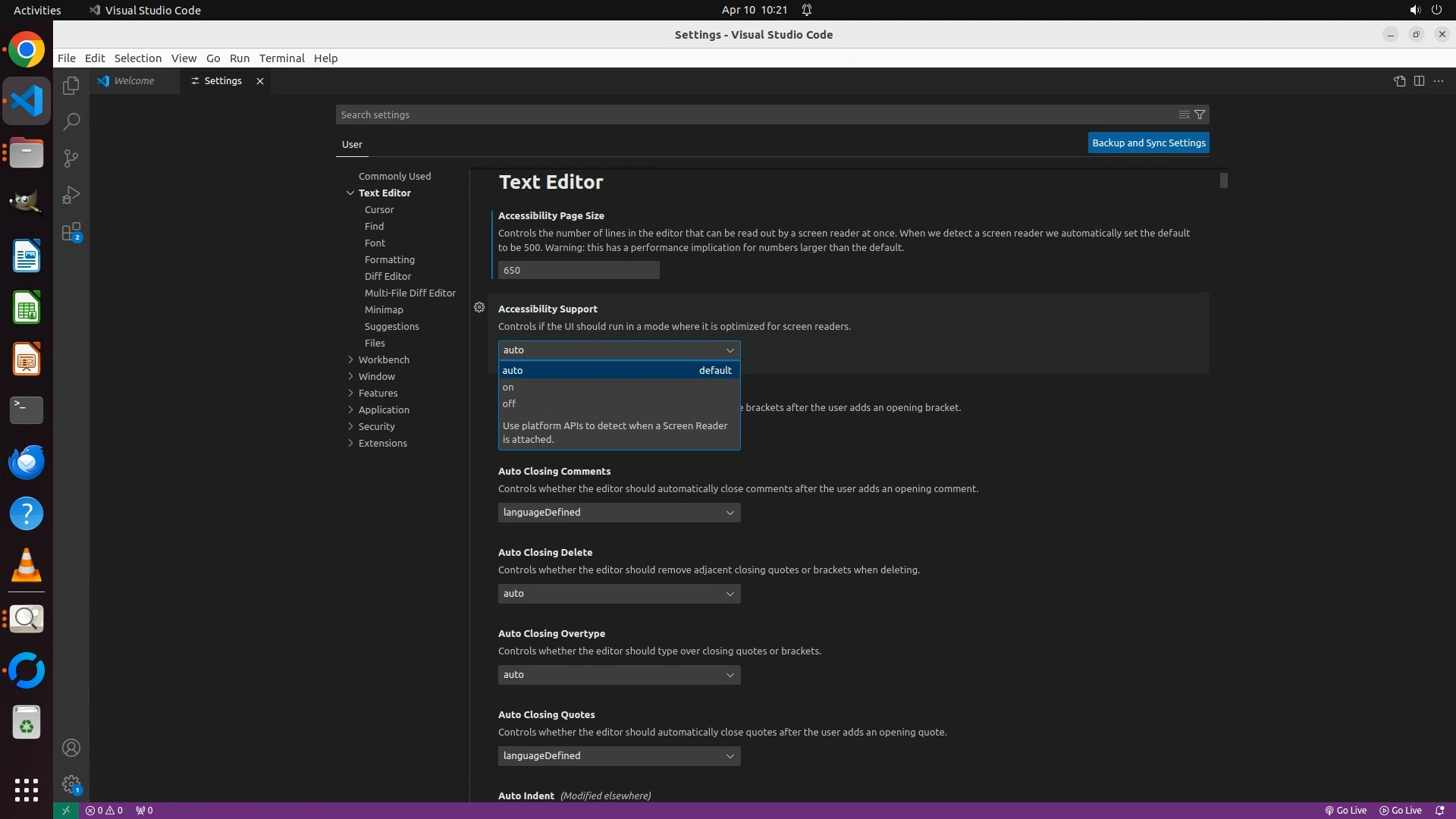
Task: Click the settings scrollbar thumb
Action: (1223, 180)
